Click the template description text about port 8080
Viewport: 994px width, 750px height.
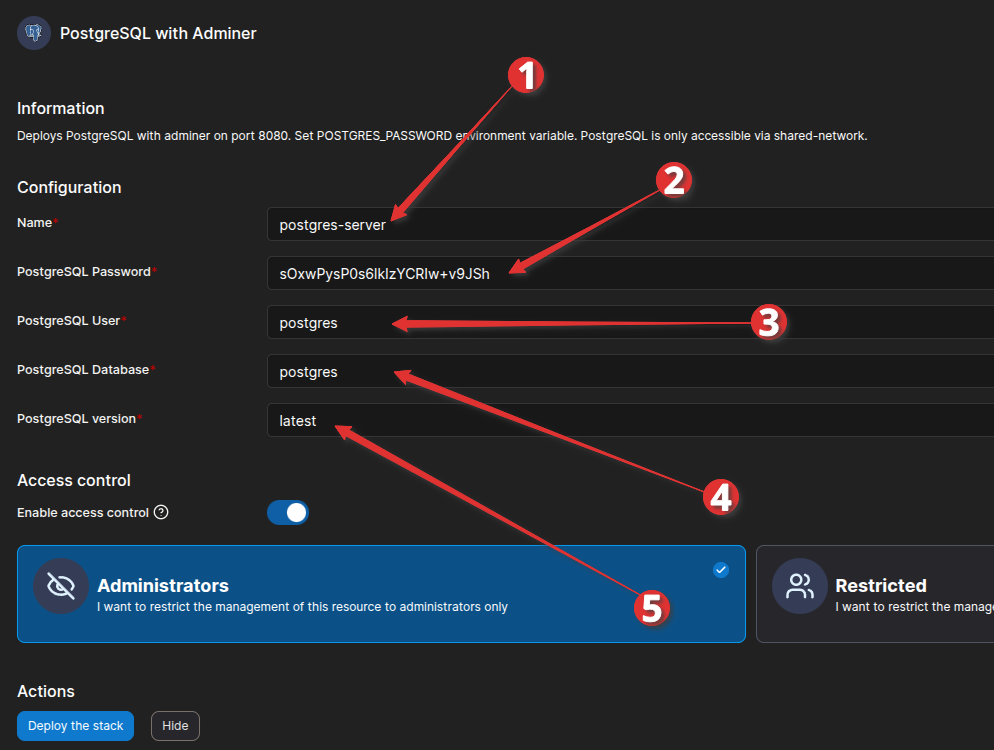[x=442, y=136]
